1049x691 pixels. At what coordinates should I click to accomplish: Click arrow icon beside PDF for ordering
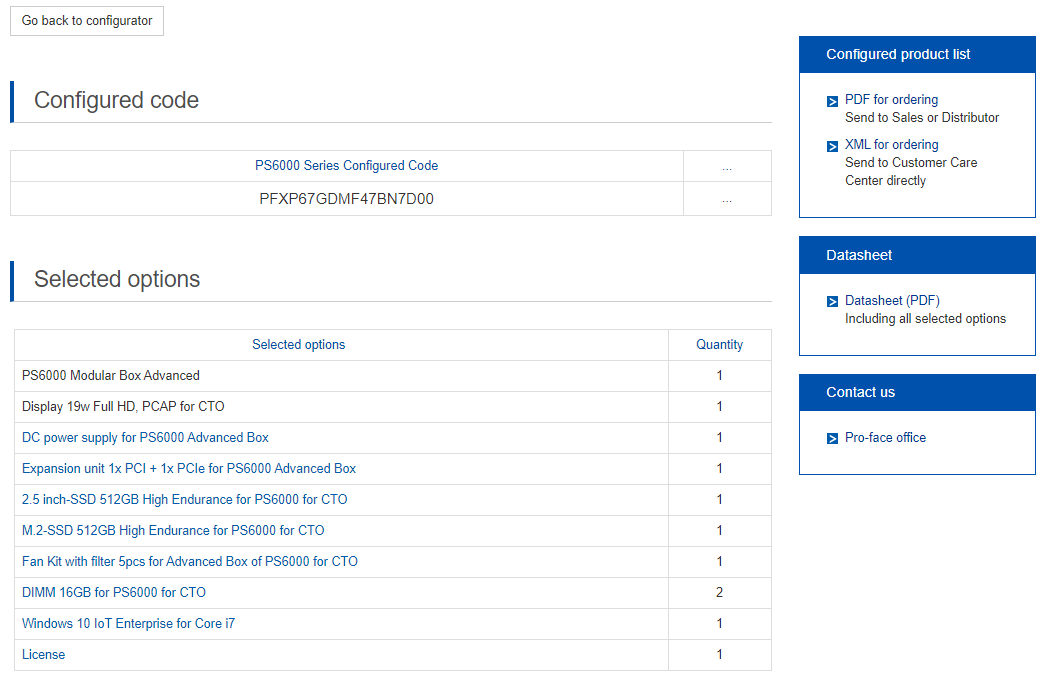click(x=832, y=102)
